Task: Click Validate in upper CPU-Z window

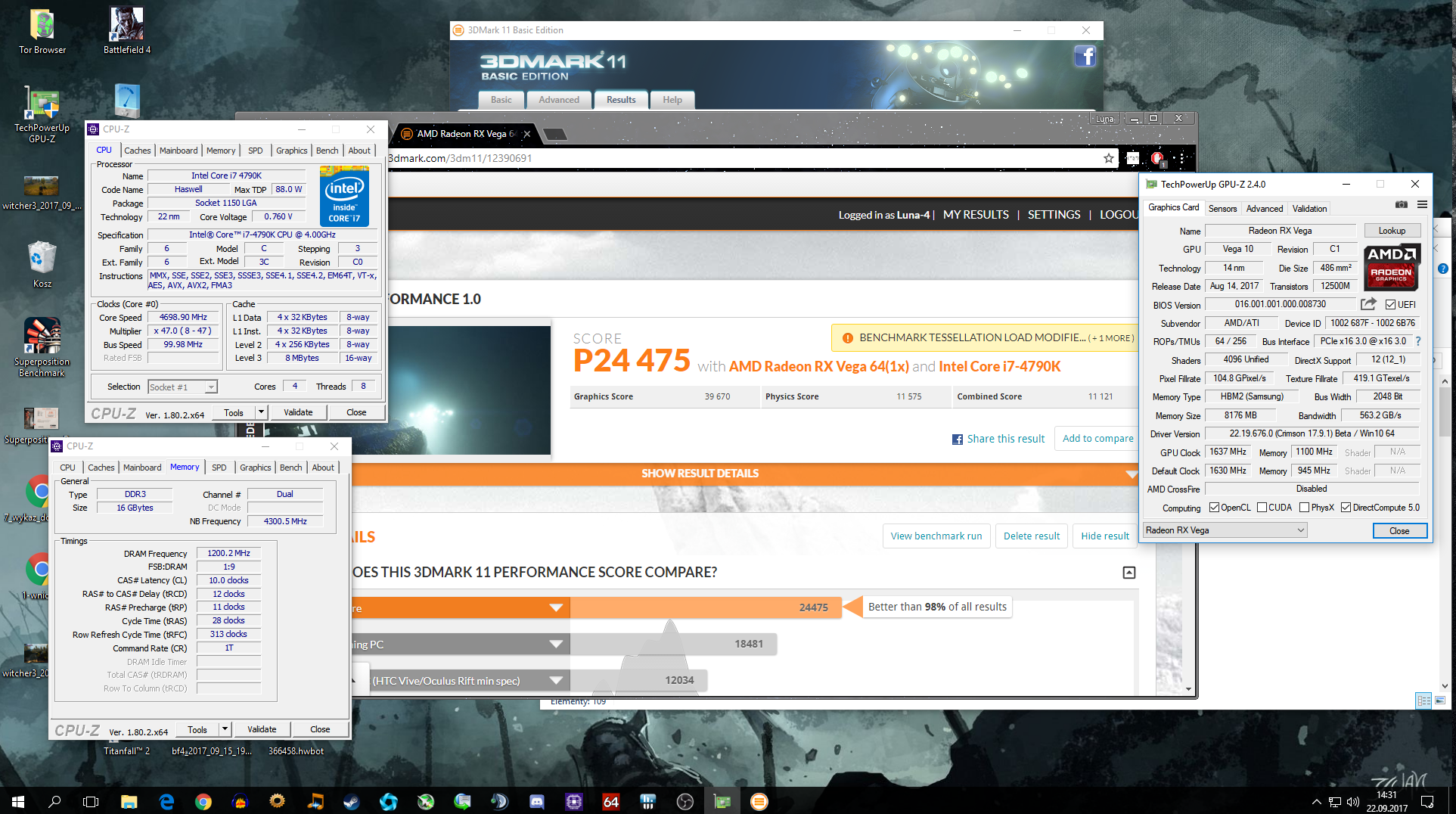Action: (298, 412)
